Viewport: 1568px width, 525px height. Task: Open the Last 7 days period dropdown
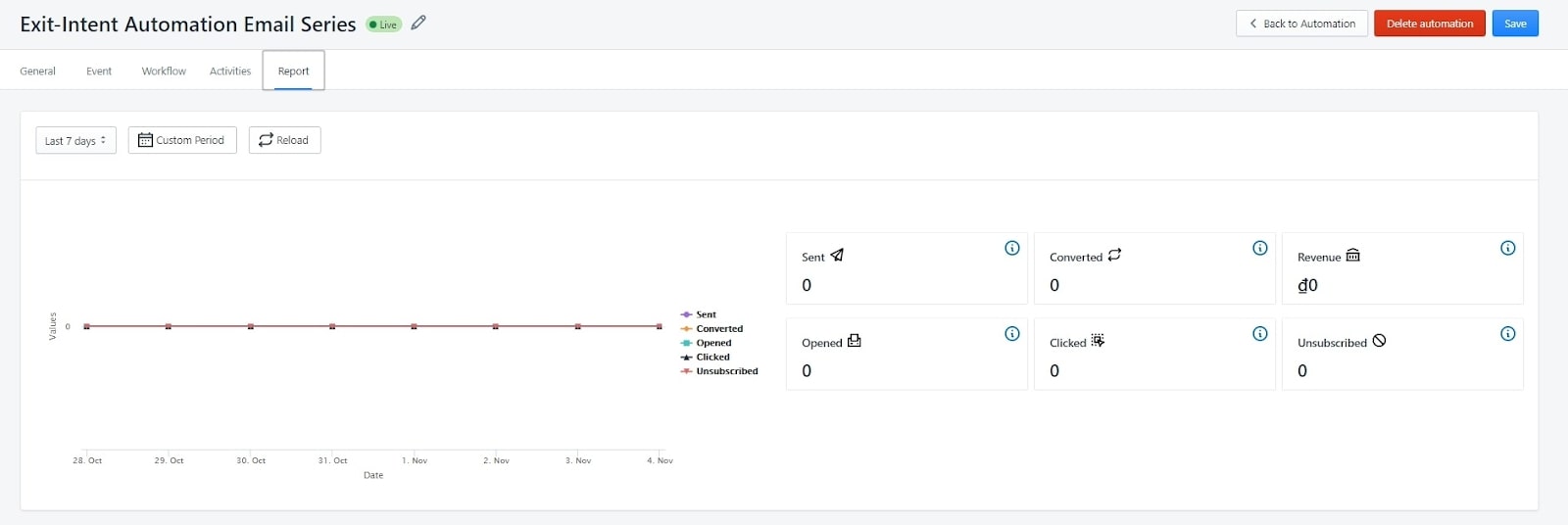[x=75, y=140]
